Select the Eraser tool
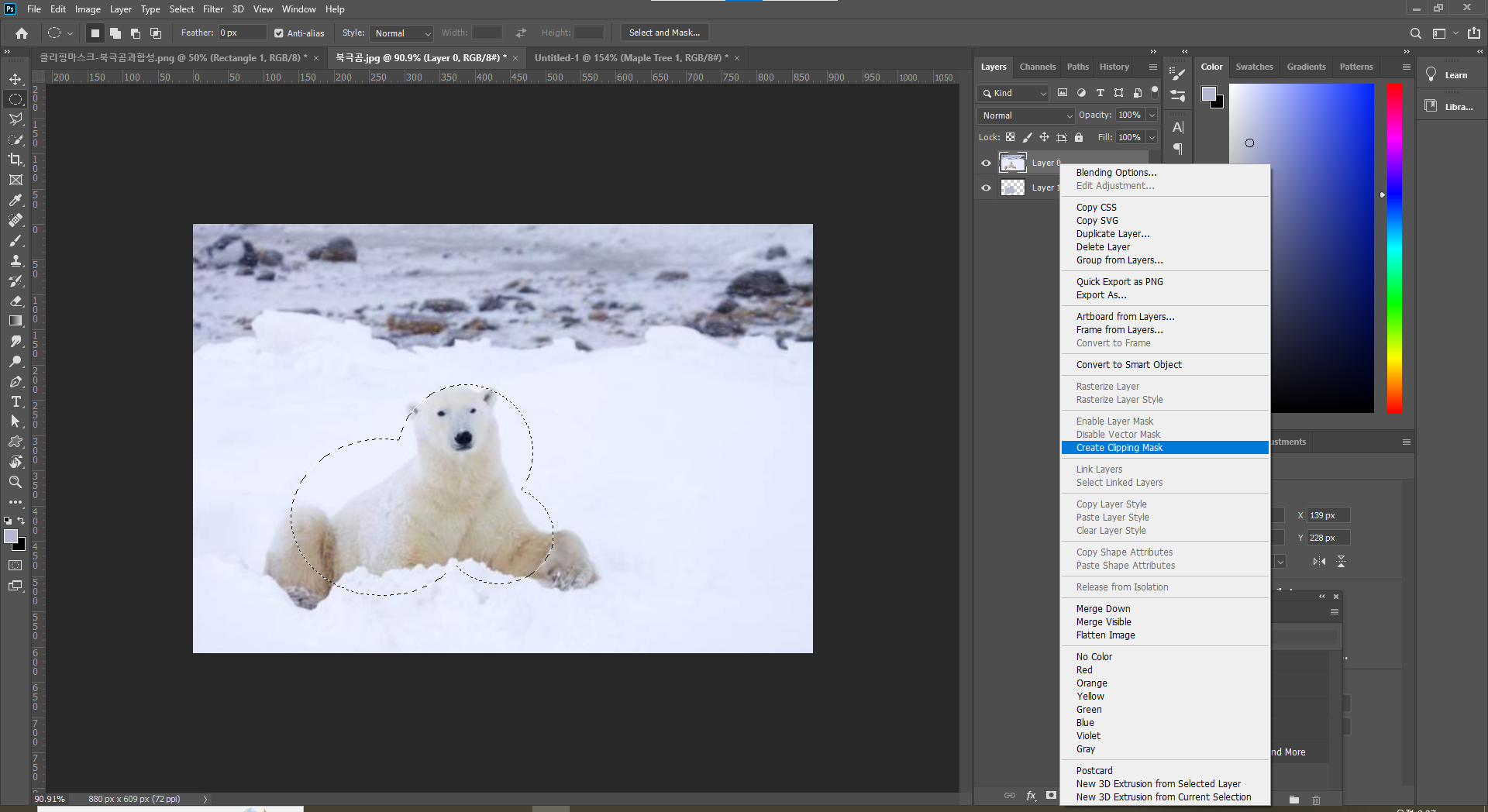The image size is (1488, 812). tap(15, 301)
